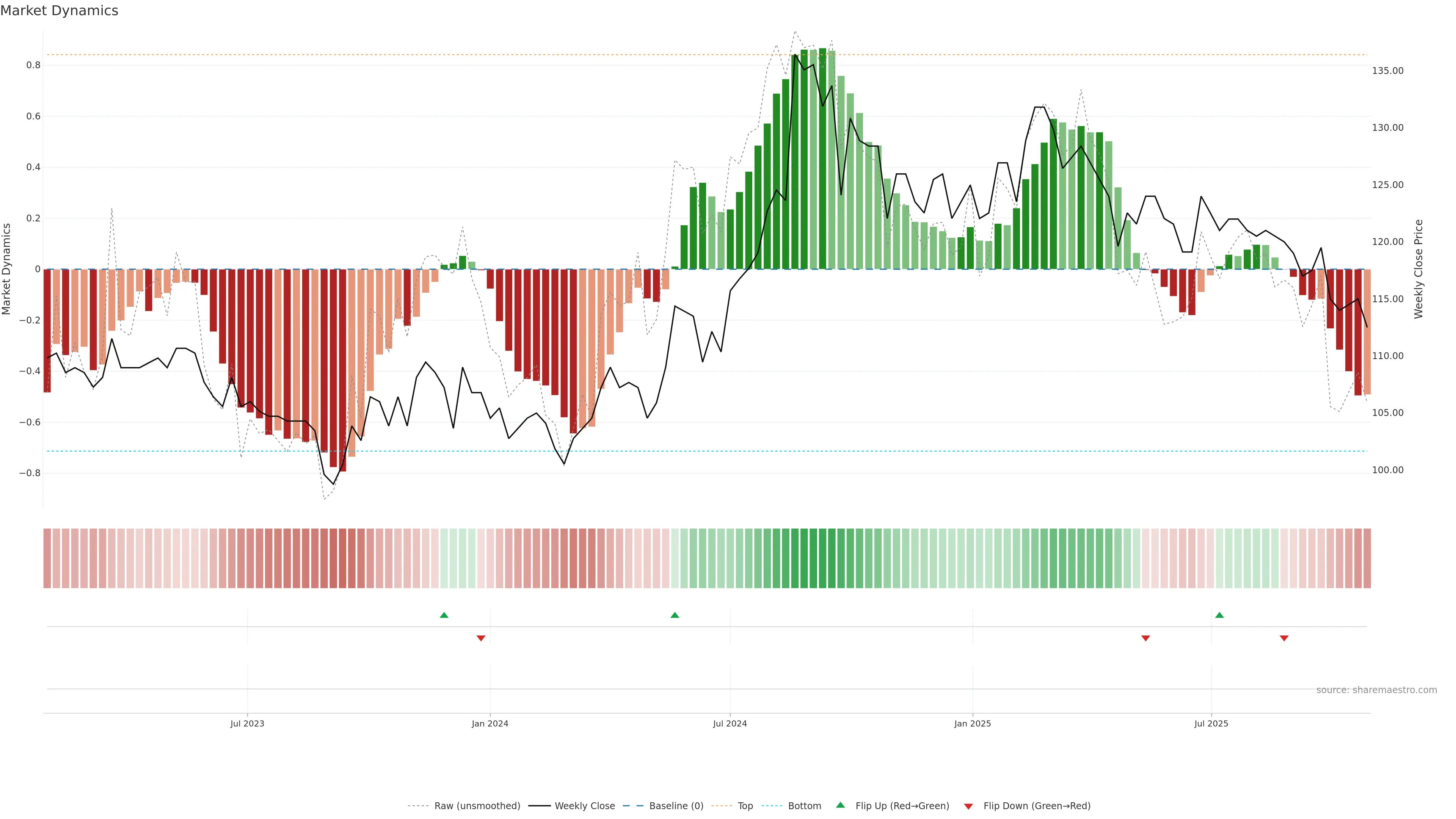Click the last red flip-down marker after Jul 2025

click(x=1283, y=638)
